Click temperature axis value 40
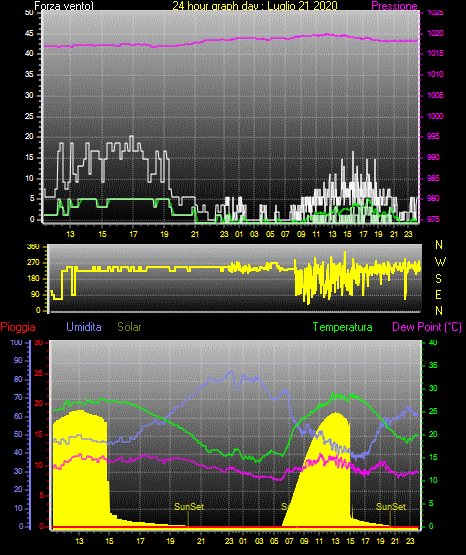 pyautogui.click(x=433, y=343)
